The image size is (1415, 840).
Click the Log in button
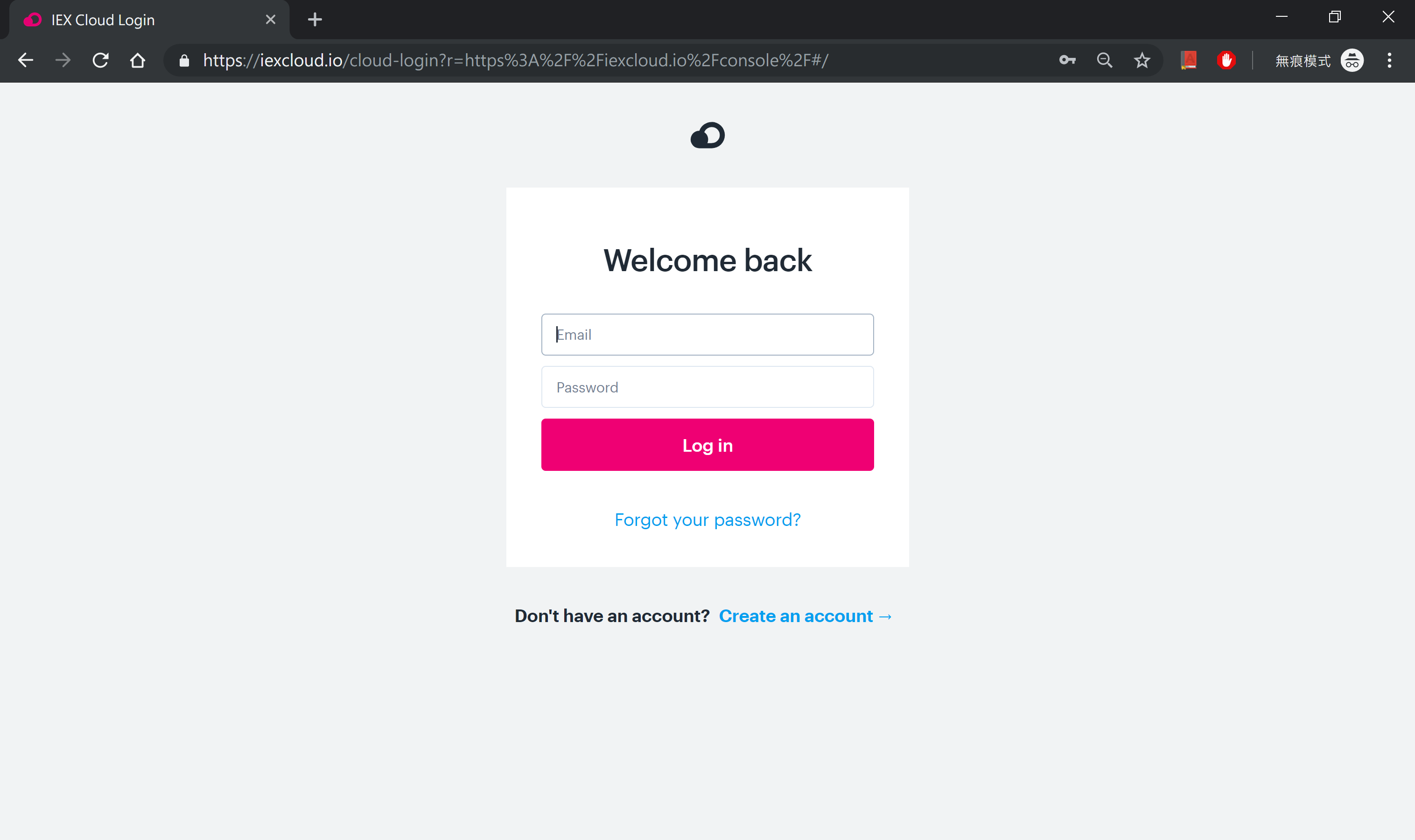707,445
